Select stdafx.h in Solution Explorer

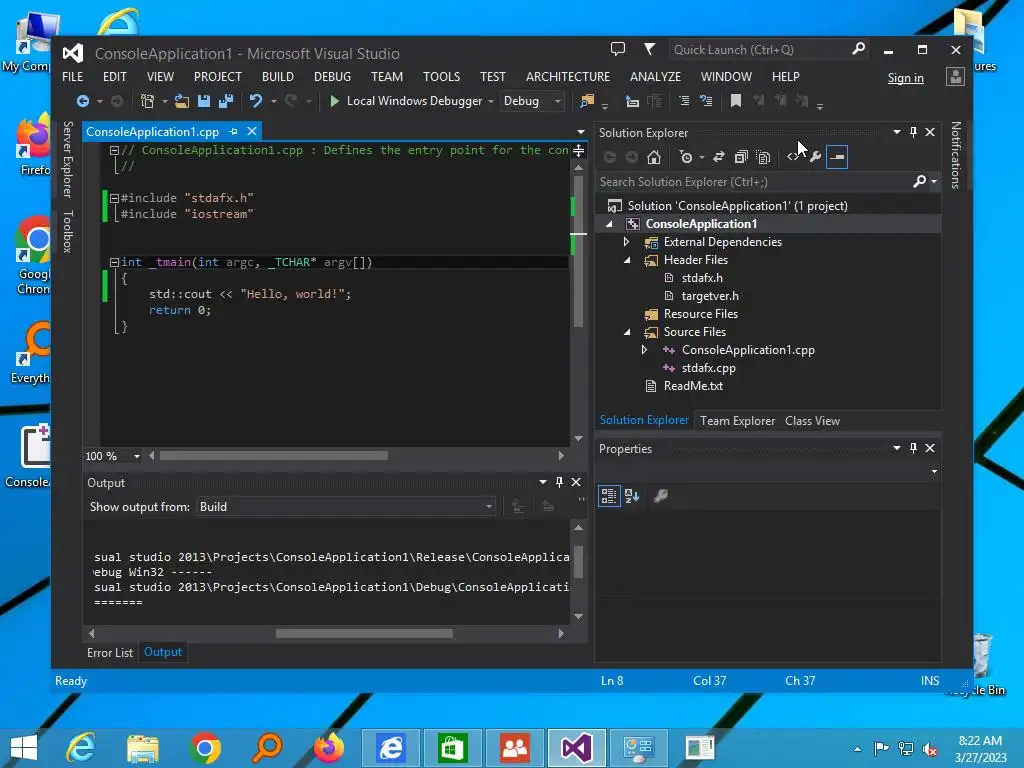(702, 278)
